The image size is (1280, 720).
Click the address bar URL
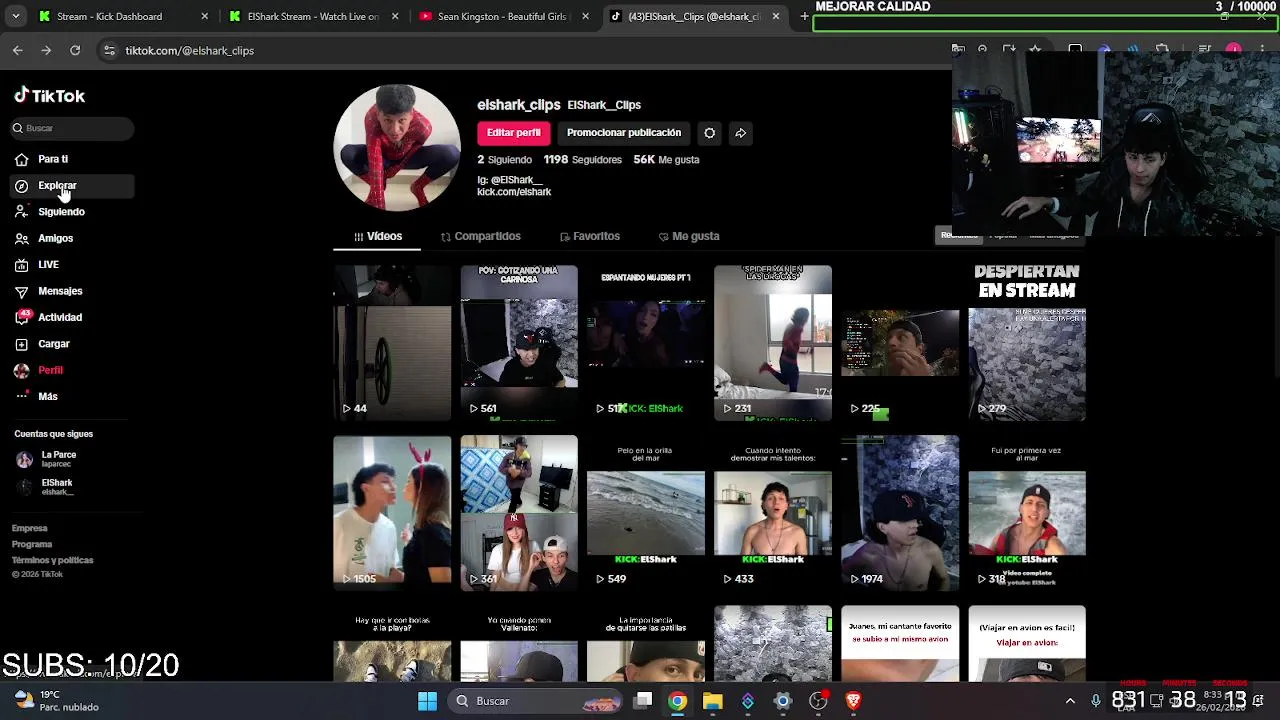click(189, 50)
